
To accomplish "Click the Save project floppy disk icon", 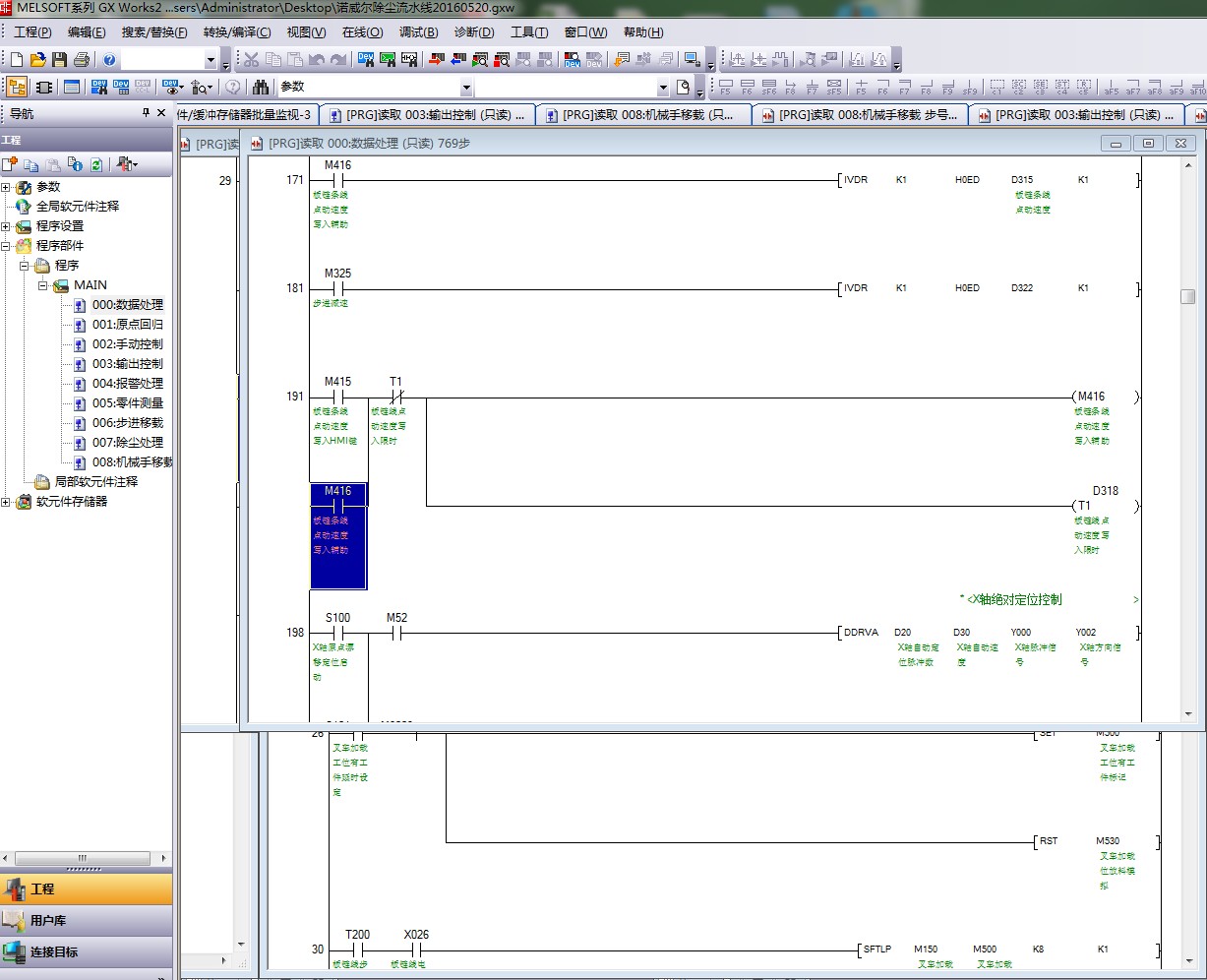I will [59, 60].
